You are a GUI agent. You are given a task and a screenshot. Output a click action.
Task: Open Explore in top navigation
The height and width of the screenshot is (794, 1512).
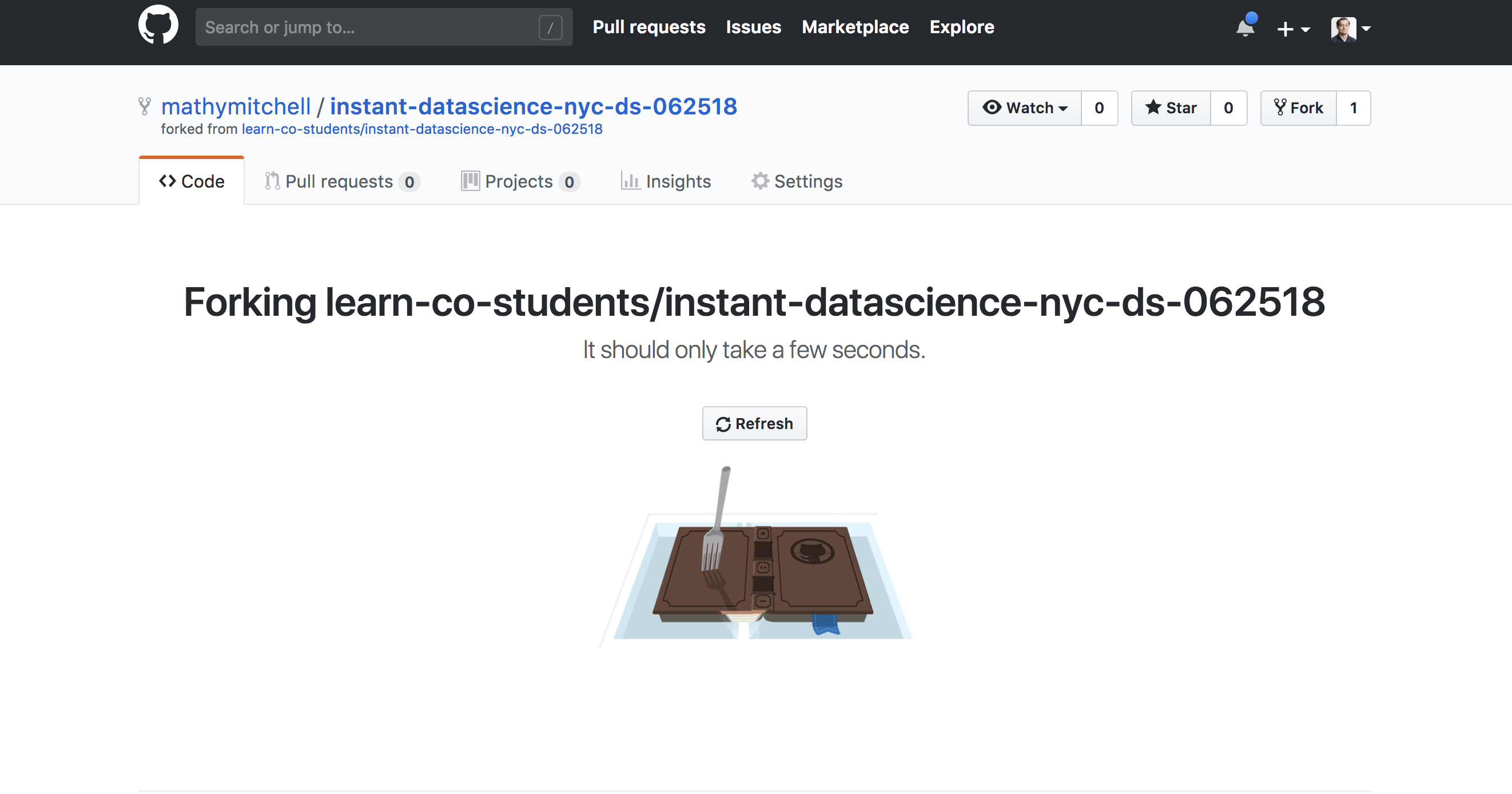[x=961, y=26]
